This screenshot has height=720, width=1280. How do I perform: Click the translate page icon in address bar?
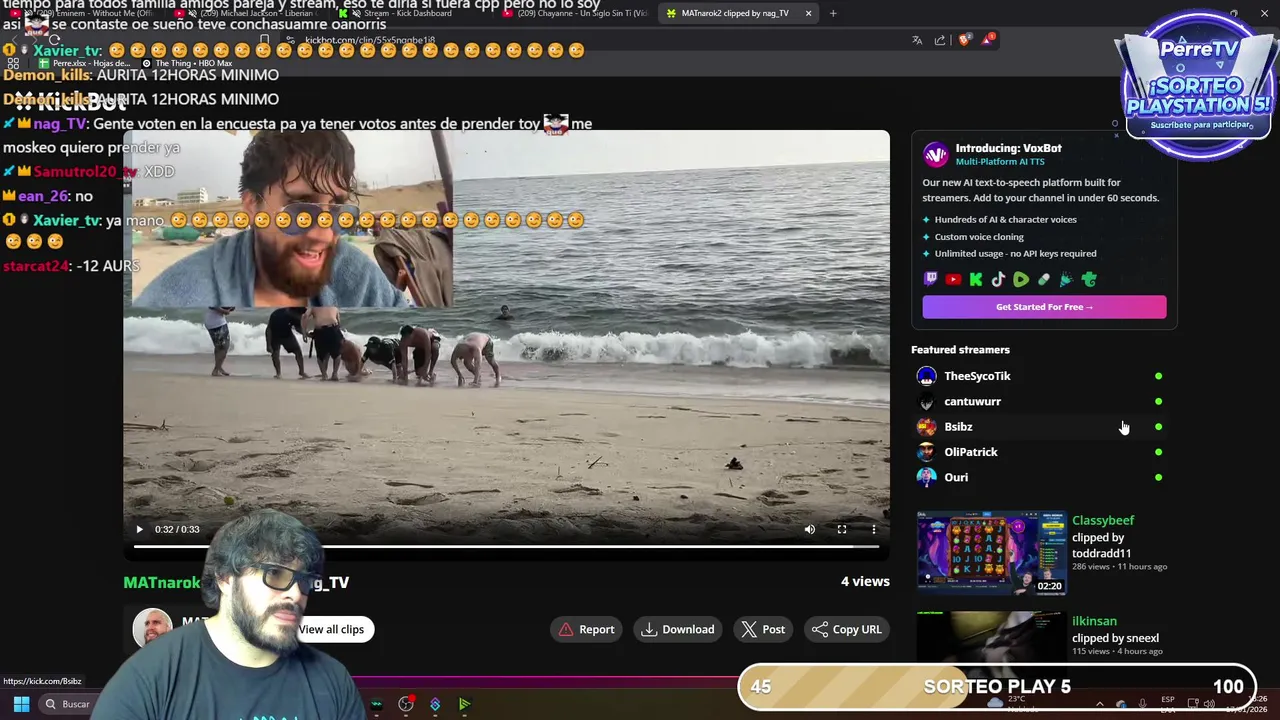pyautogui.click(x=917, y=40)
